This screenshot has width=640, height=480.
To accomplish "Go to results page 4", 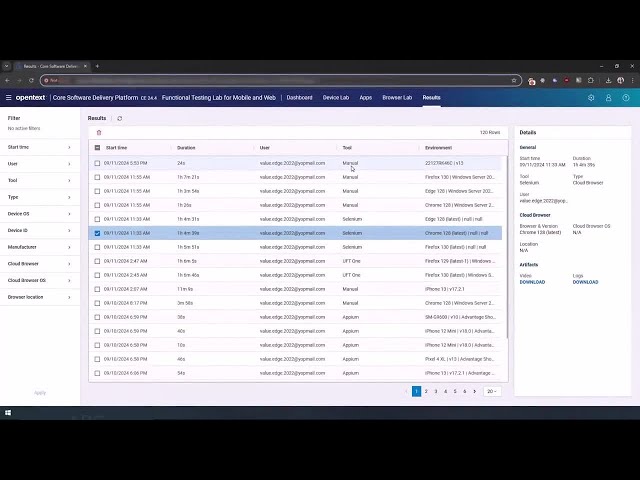I will 445,391.
